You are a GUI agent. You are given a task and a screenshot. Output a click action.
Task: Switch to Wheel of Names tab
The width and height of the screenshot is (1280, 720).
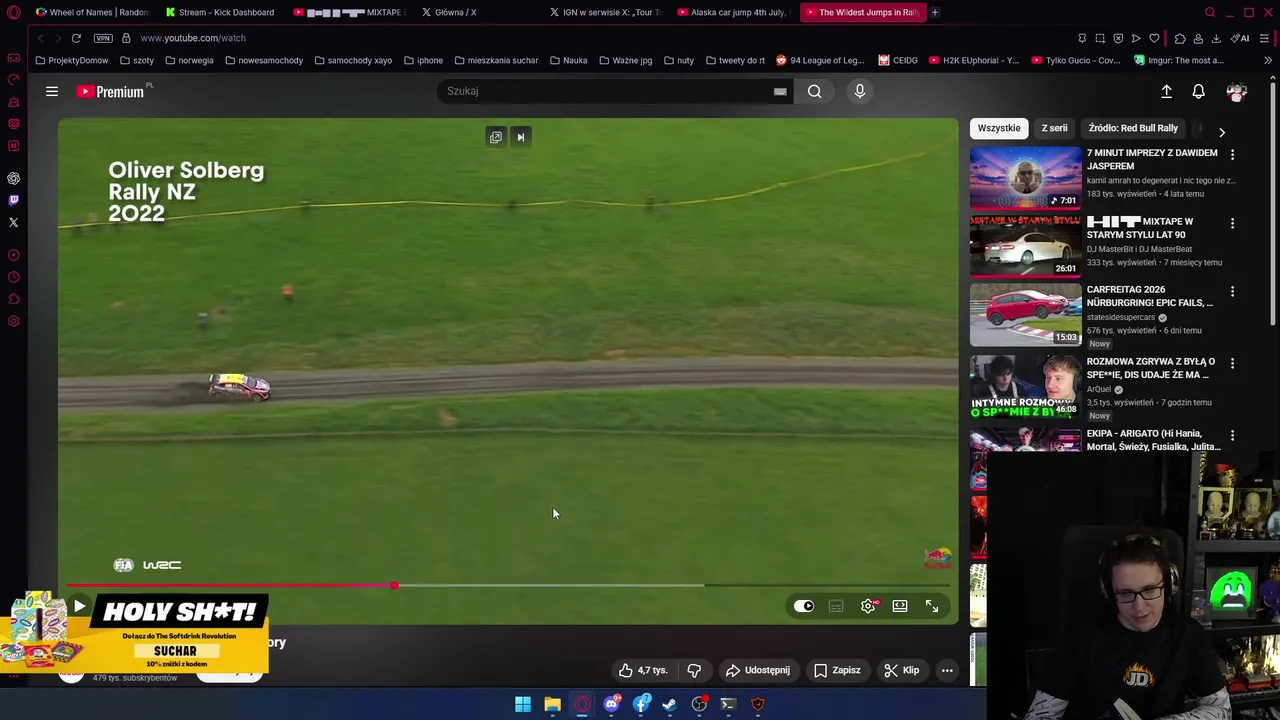pyautogui.click(x=90, y=12)
